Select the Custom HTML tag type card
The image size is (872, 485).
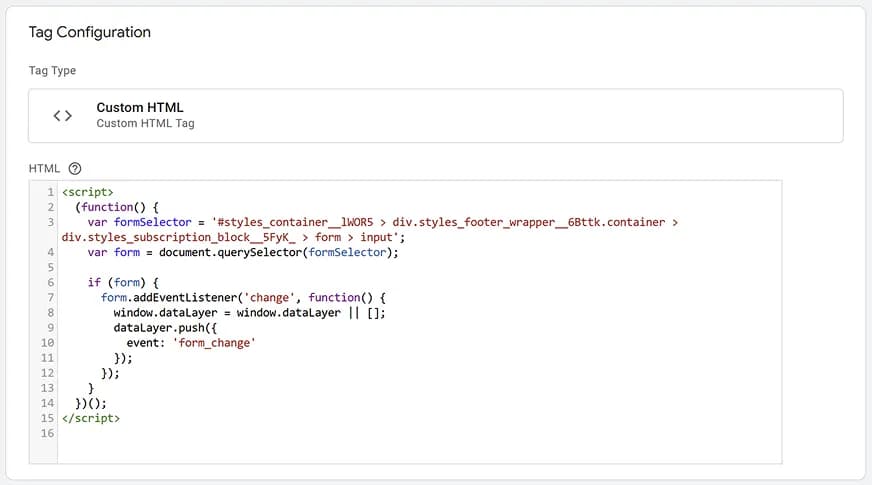coord(435,116)
